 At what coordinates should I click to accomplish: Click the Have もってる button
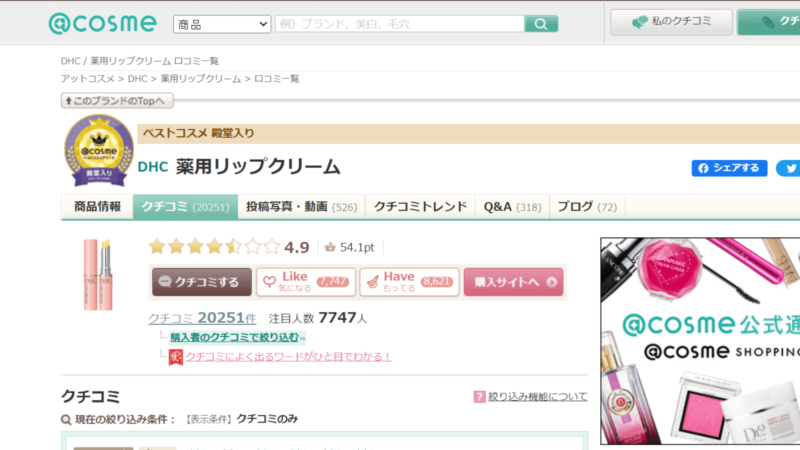pos(409,282)
